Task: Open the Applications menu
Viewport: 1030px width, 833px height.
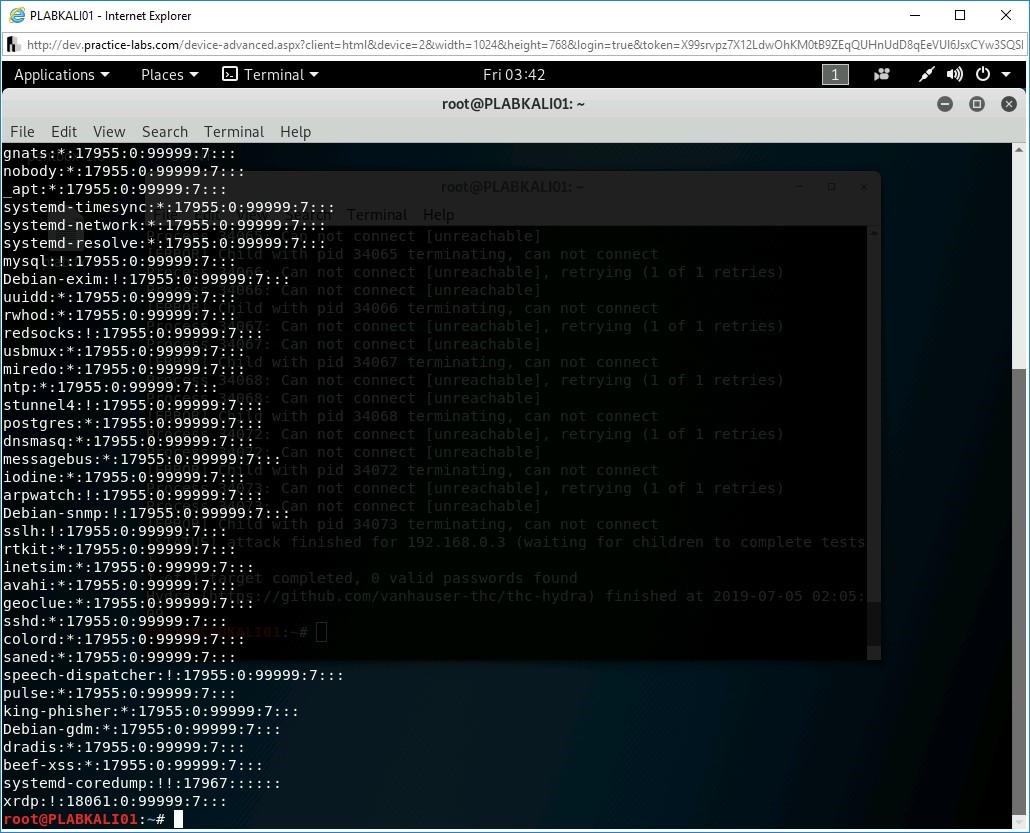Action: pyautogui.click(x=57, y=74)
